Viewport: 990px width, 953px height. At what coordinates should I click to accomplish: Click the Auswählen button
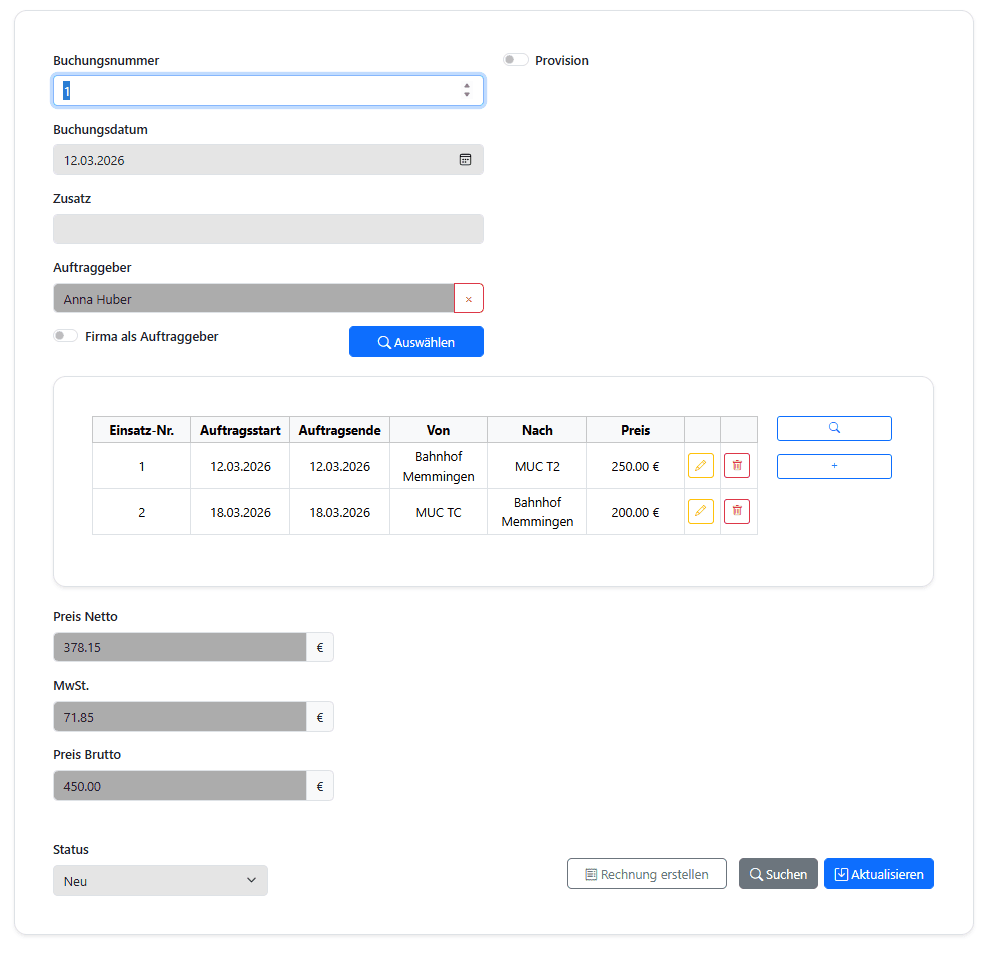pyautogui.click(x=416, y=341)
